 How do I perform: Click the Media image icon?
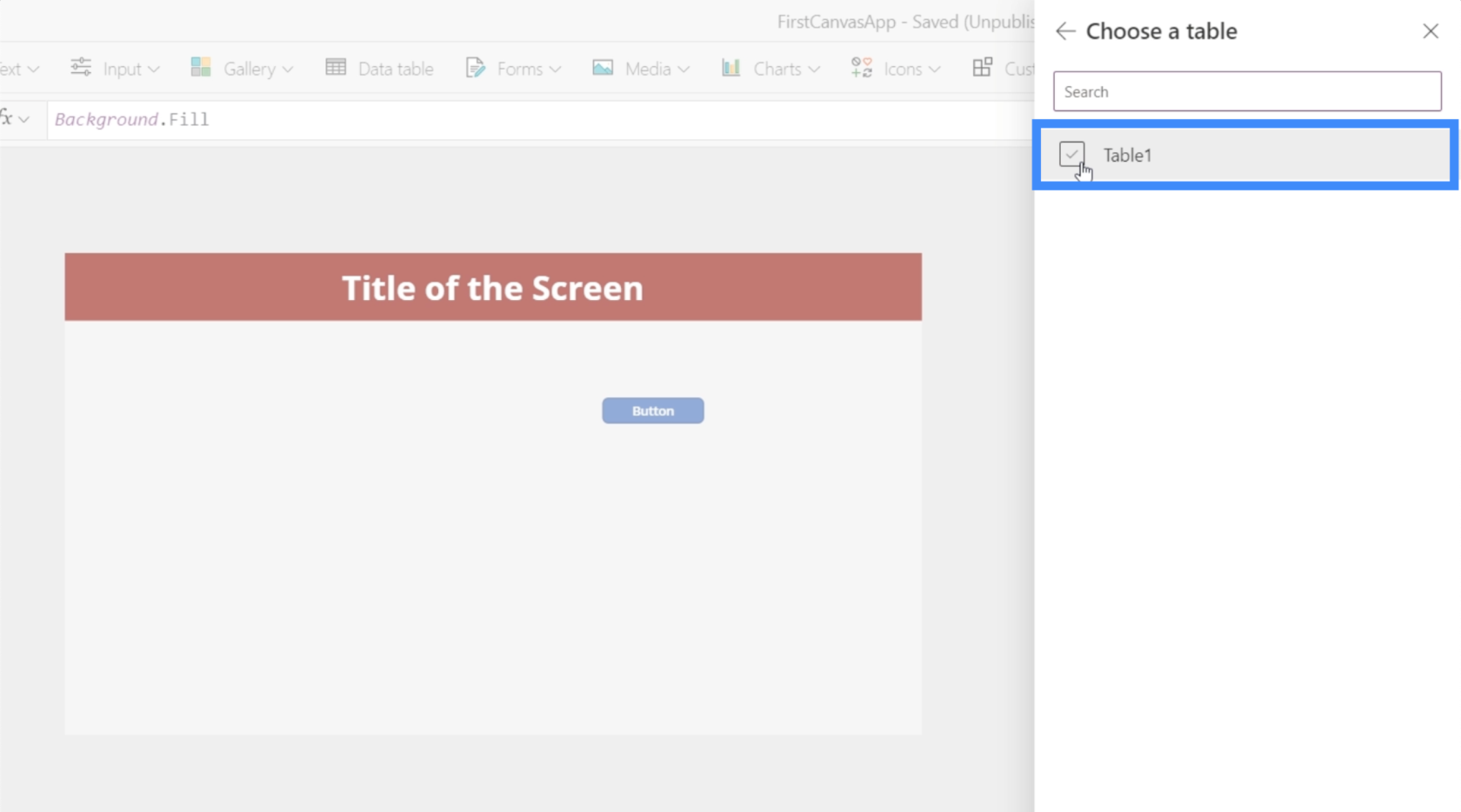[603, 67]
